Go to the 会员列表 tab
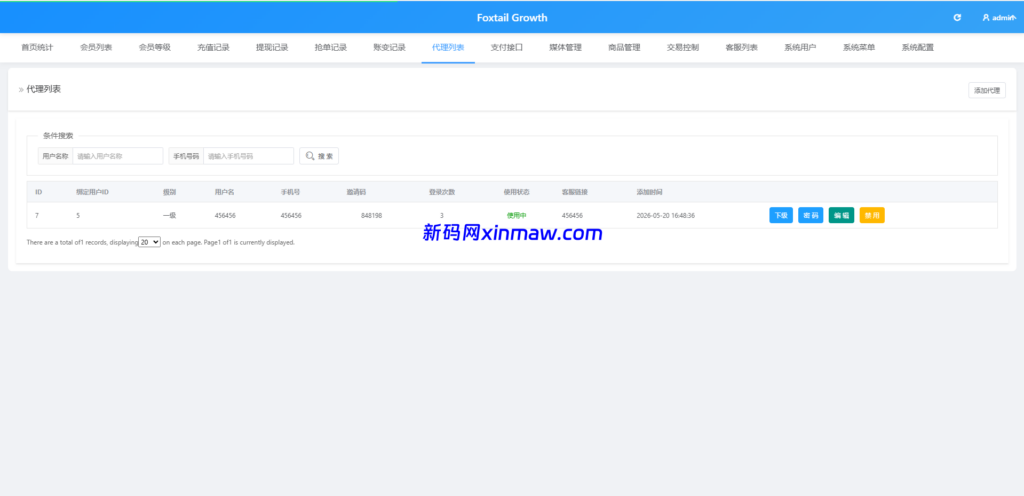 [x=96, y=48]
